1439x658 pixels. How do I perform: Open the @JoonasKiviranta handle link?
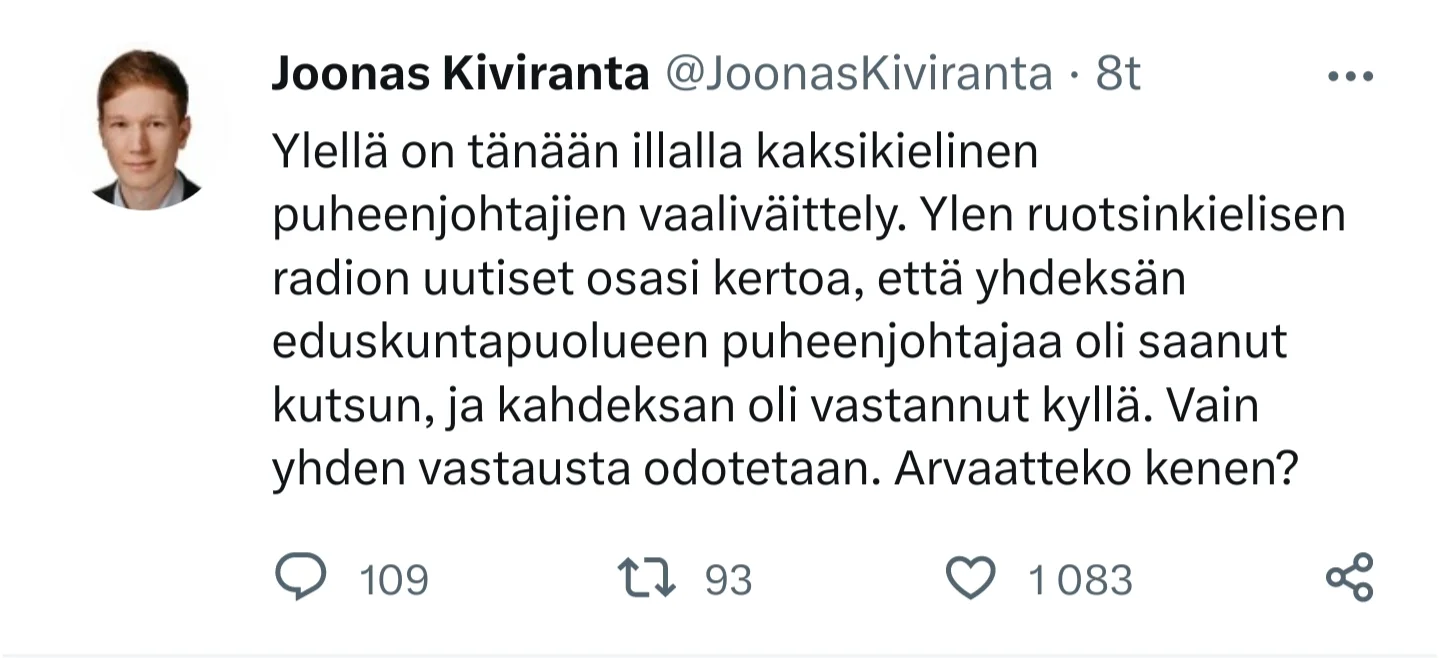pos(858,74)
